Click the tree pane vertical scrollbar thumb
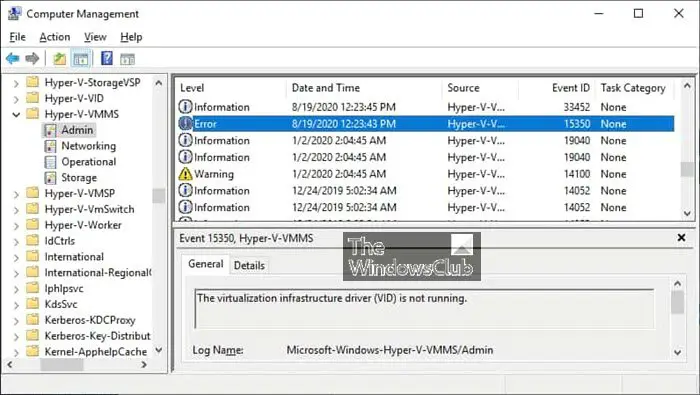This screenshot has width=700, height=395. [x=158, y=195]
